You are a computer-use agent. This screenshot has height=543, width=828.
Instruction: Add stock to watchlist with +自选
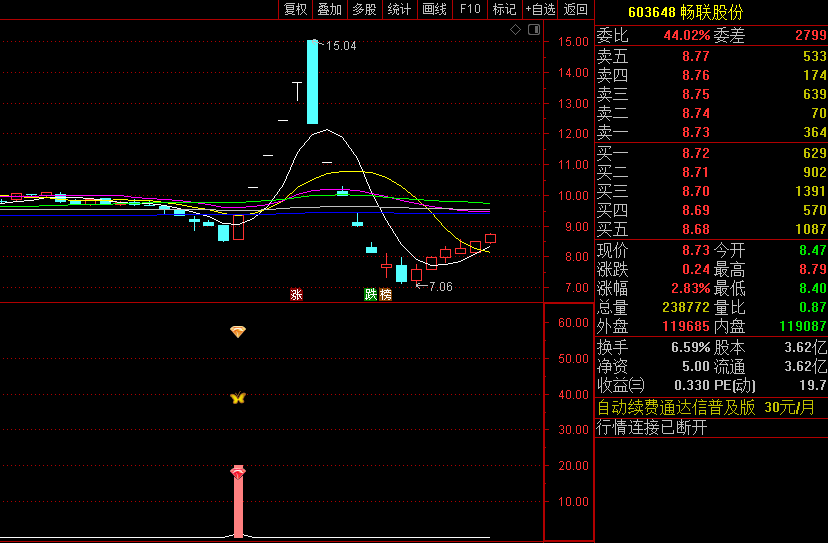540,10
